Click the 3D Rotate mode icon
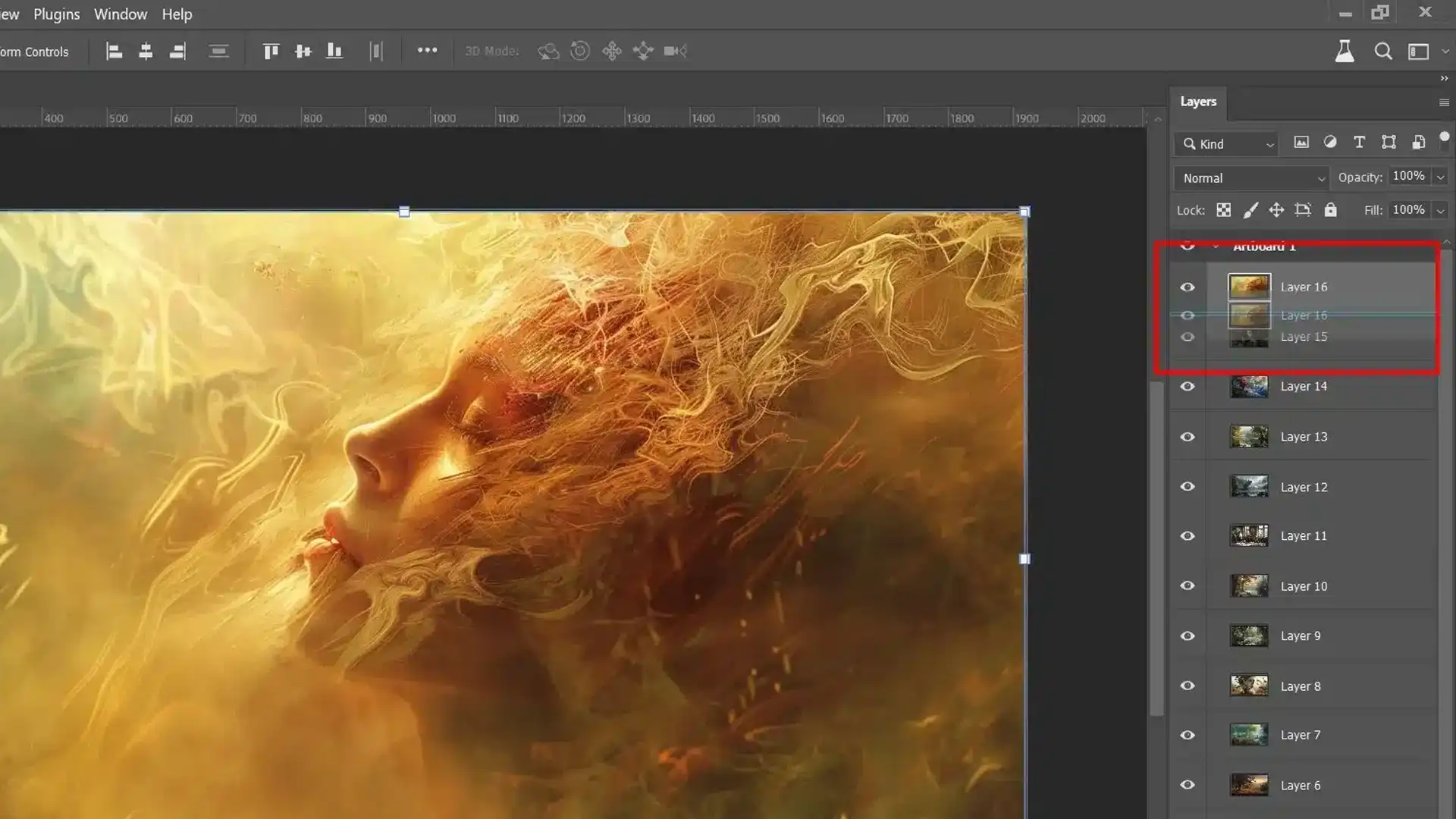The image size is (1456, 819). pyautogui.click(x=548, y=52)
